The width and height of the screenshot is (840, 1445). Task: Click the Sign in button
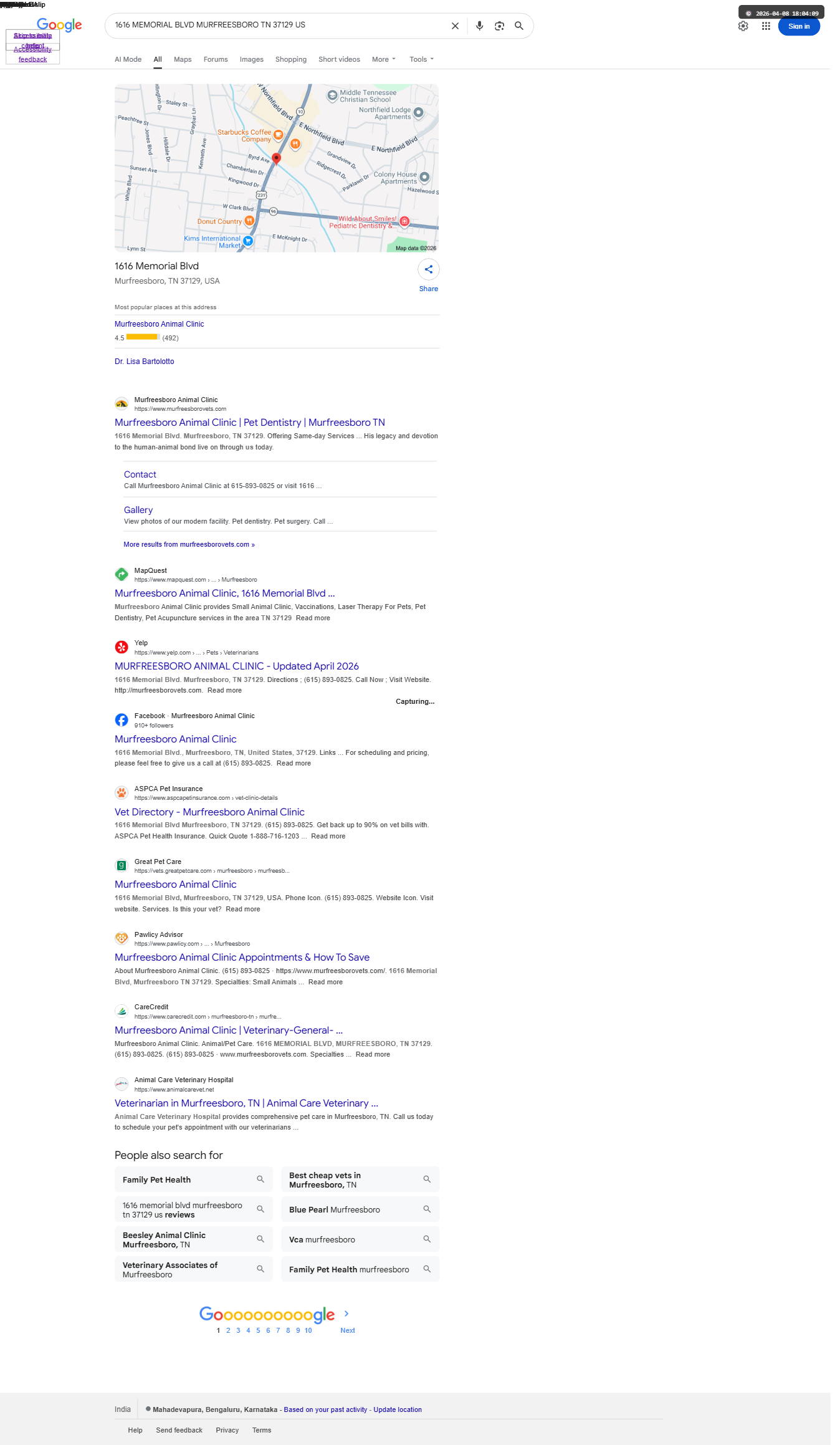(x=799, y=26)
